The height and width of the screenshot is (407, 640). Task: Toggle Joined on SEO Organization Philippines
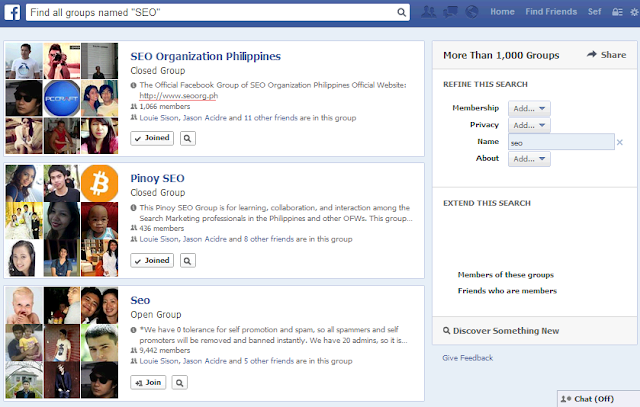coord(152,138)
